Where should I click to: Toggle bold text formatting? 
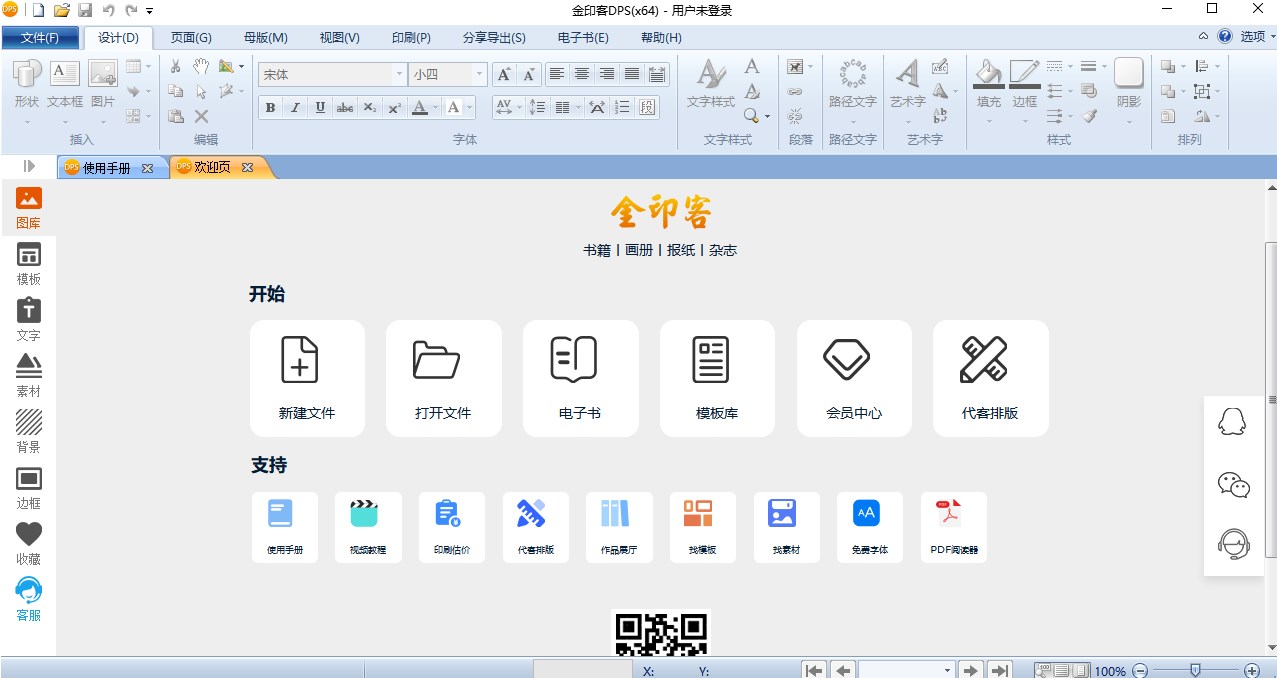(270, 107)
